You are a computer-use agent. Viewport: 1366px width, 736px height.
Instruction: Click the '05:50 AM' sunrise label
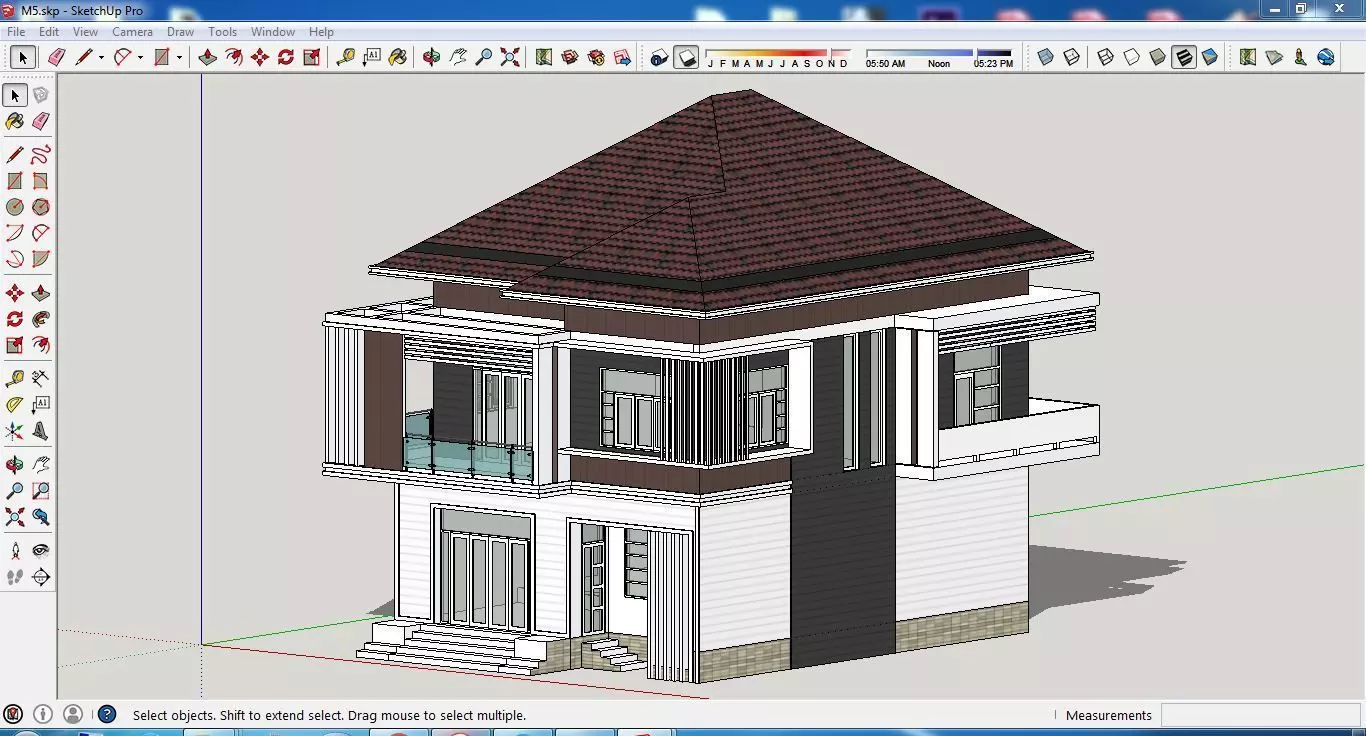tap(885, 64)
